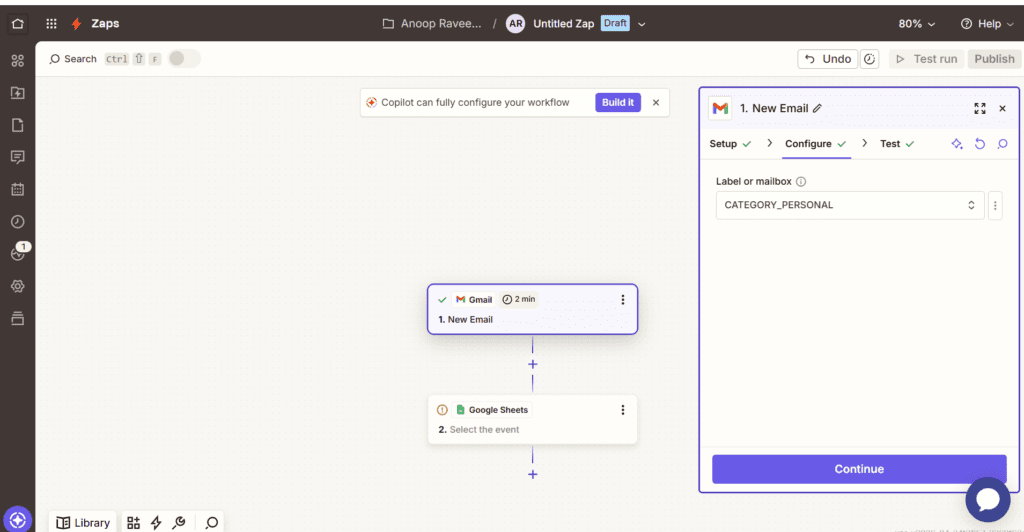The height and width of the screenshot is (532, 1024).
Task: Click the home icon in the top bar
Action: [17, 23]
